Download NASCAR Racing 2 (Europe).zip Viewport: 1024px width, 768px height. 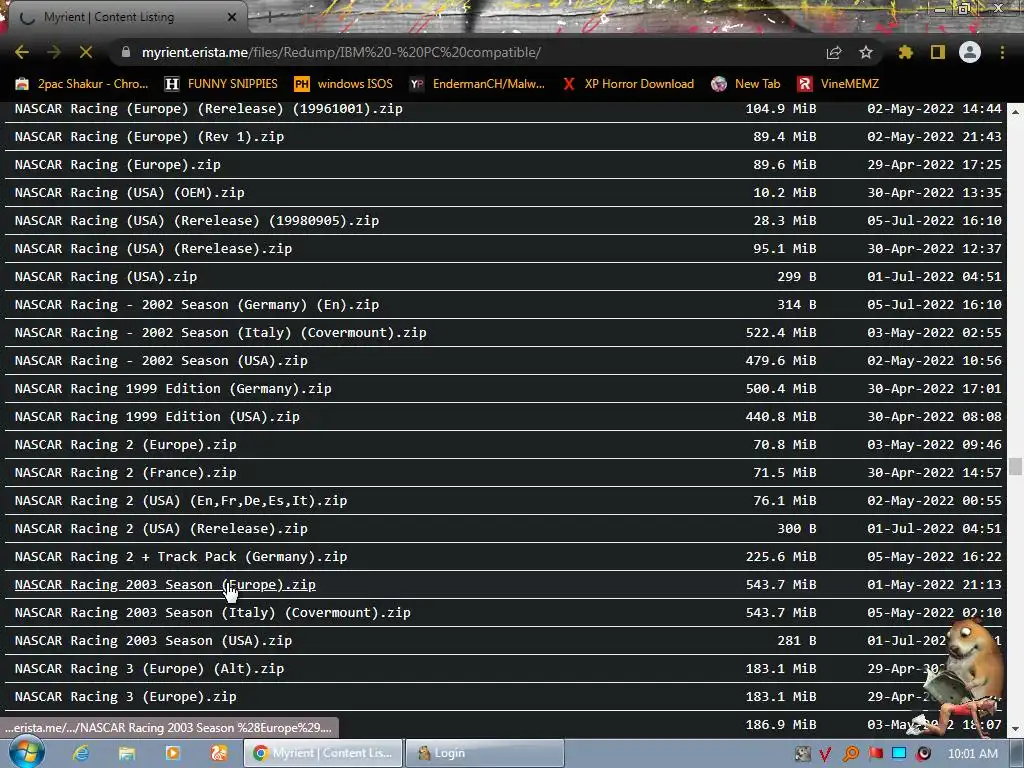(x=125, y=445)
